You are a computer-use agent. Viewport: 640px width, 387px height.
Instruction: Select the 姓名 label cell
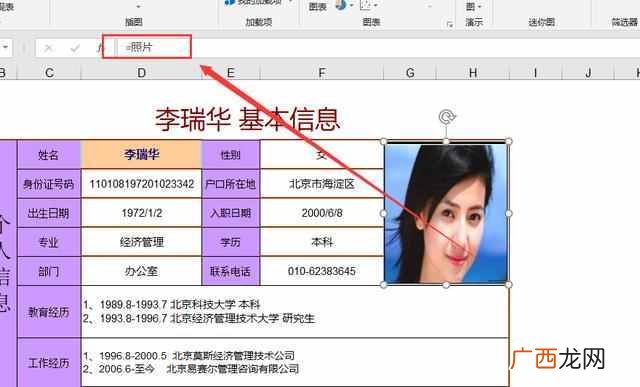49,154
